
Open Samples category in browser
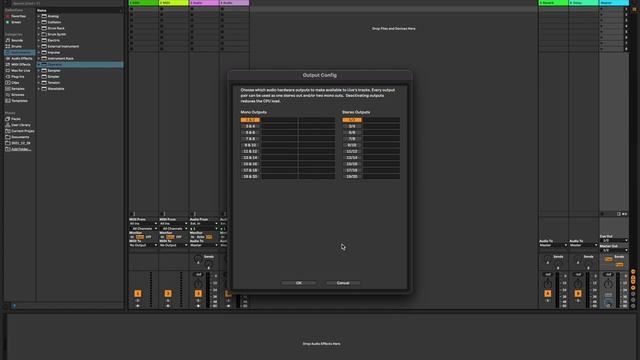pyautogui.click(x=15, y=89)
